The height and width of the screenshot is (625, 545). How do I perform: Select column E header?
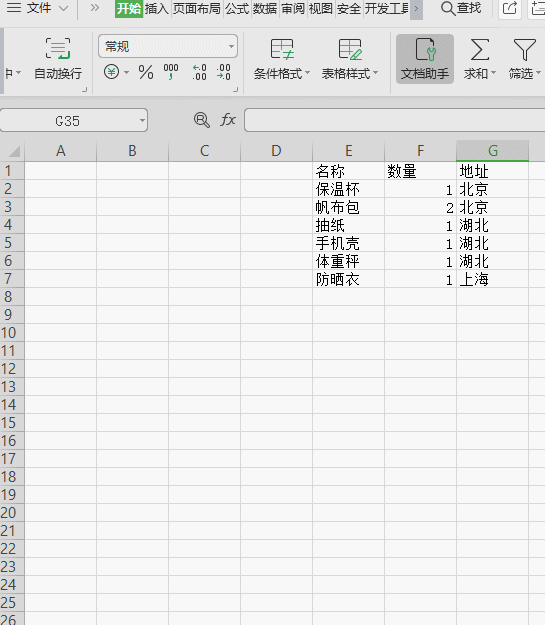coord(348,151)
